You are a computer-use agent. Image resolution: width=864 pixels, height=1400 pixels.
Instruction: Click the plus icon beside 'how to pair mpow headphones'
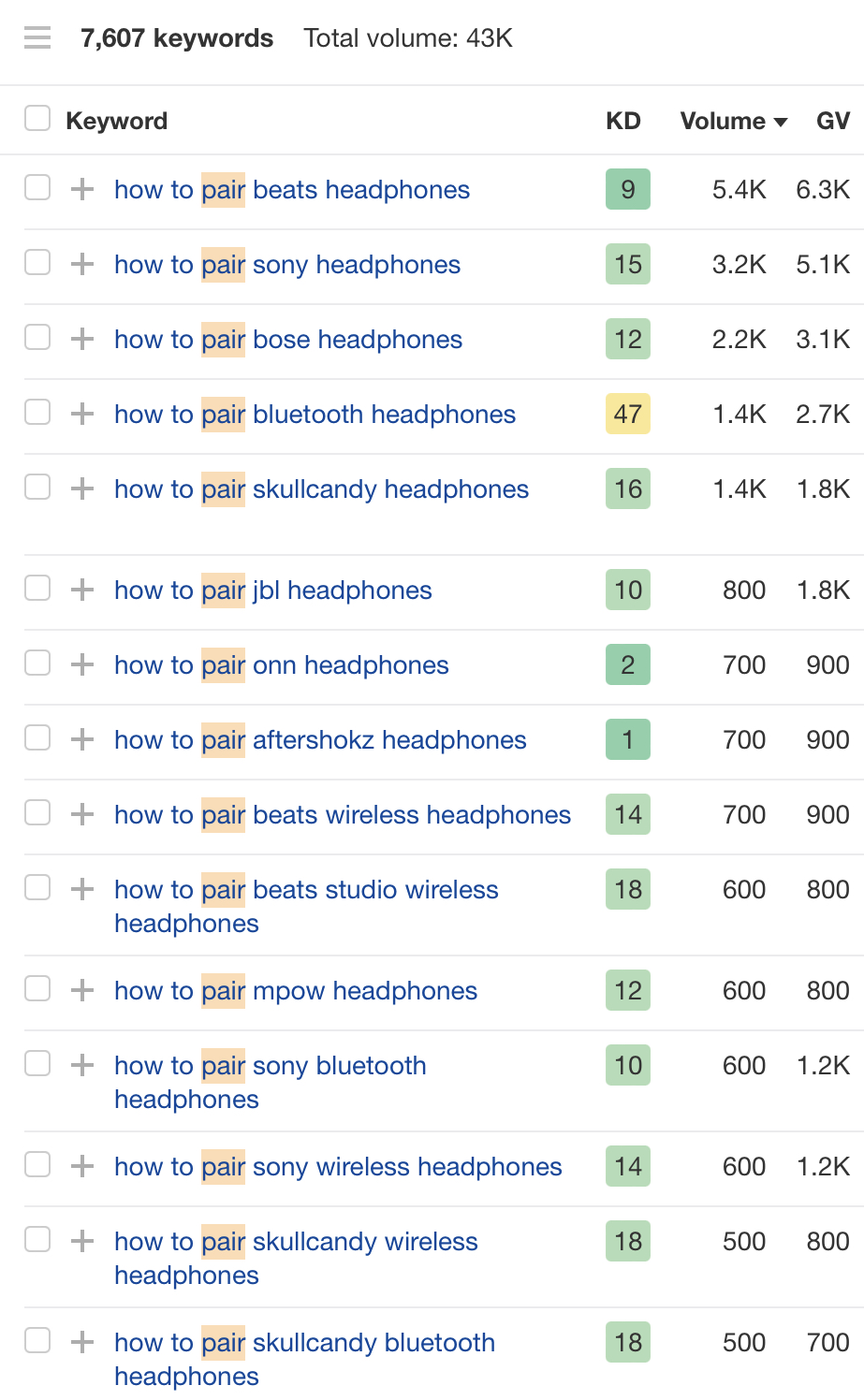coord(82,990)
